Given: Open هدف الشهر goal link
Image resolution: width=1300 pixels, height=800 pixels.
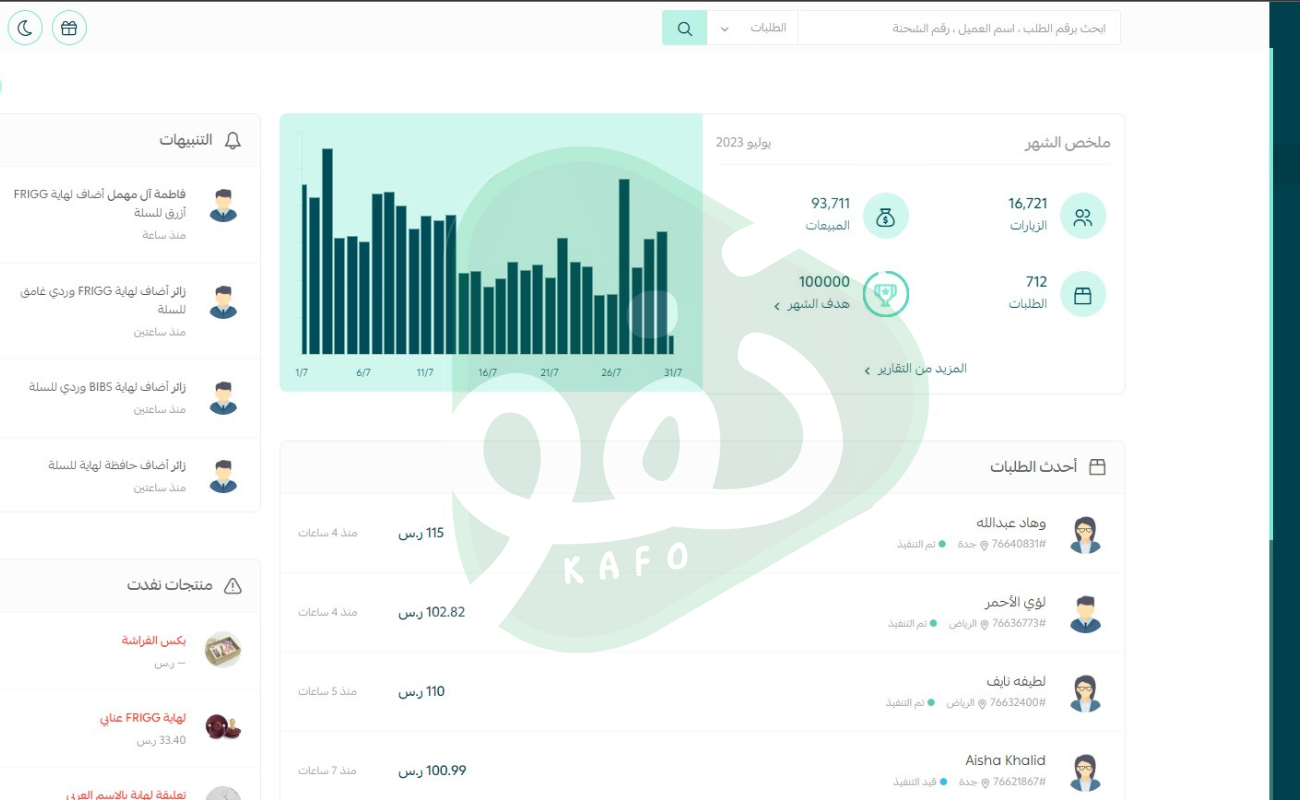Looking at the screenshot, I should [x=815, y=304].
